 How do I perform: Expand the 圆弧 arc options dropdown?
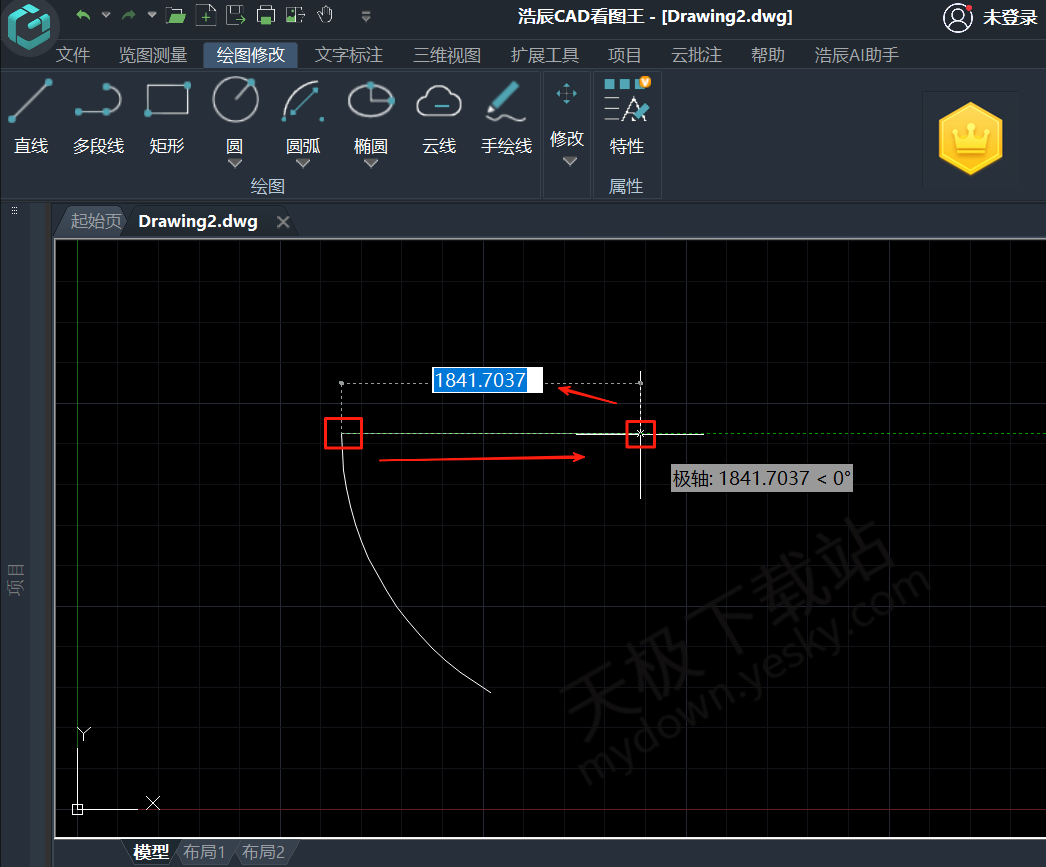click(x=303, y=163)
